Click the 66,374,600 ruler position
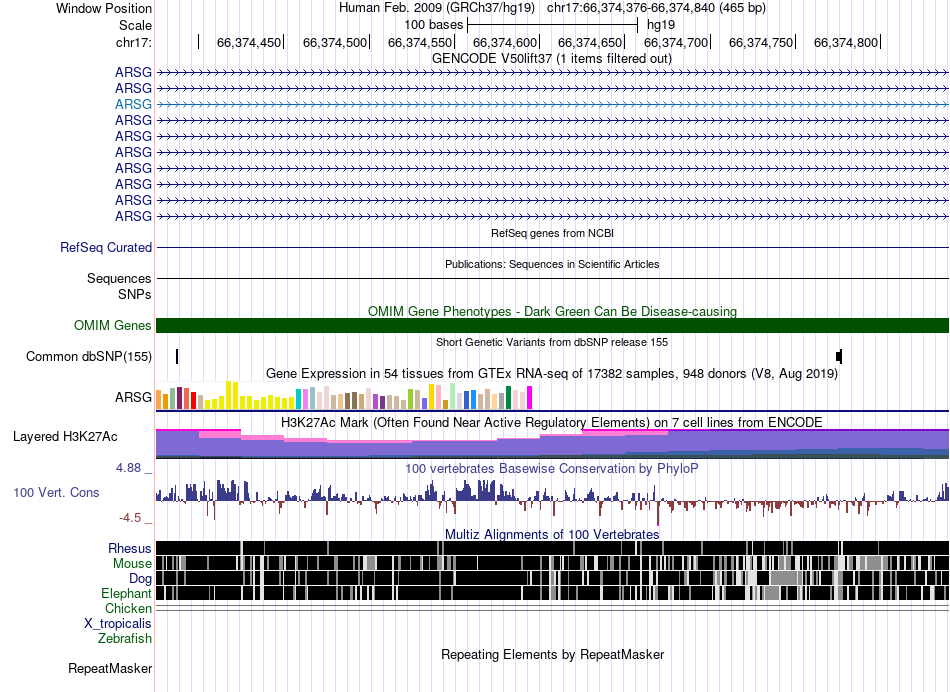Screen dimensions: 950x692 pos(505,42)
